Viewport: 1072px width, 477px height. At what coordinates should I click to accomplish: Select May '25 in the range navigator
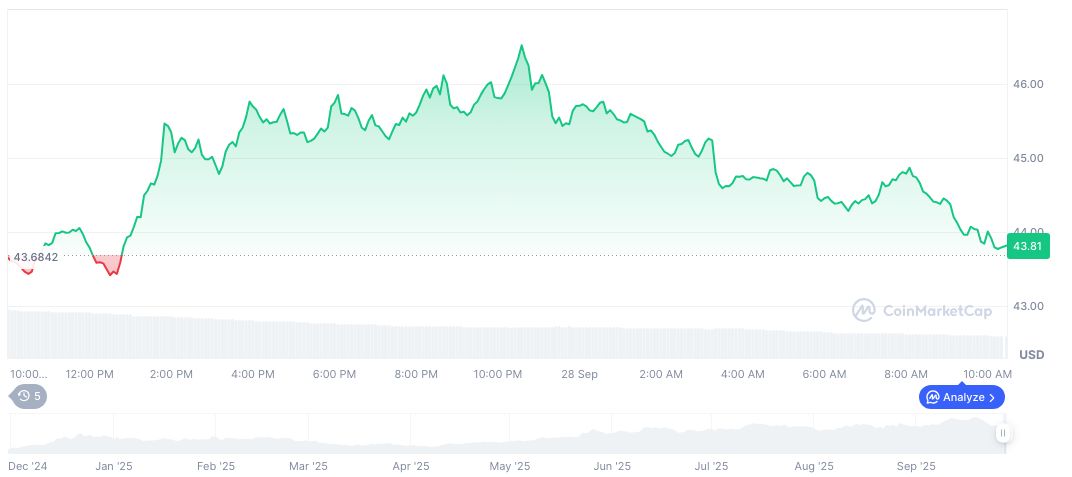[510, 466]
